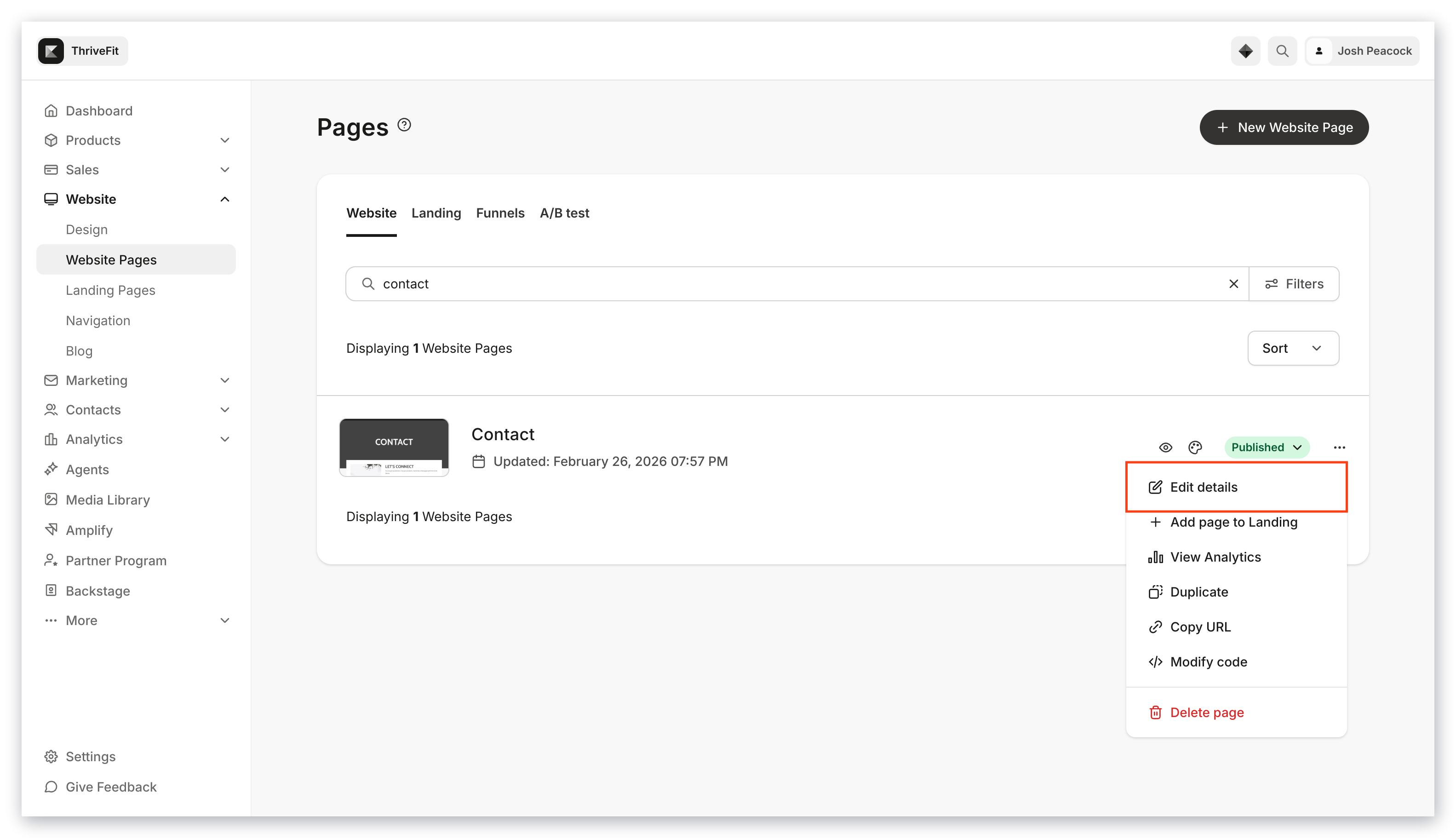
Task: Preview the Contact page with eye icon
Action: (1165, 447)
